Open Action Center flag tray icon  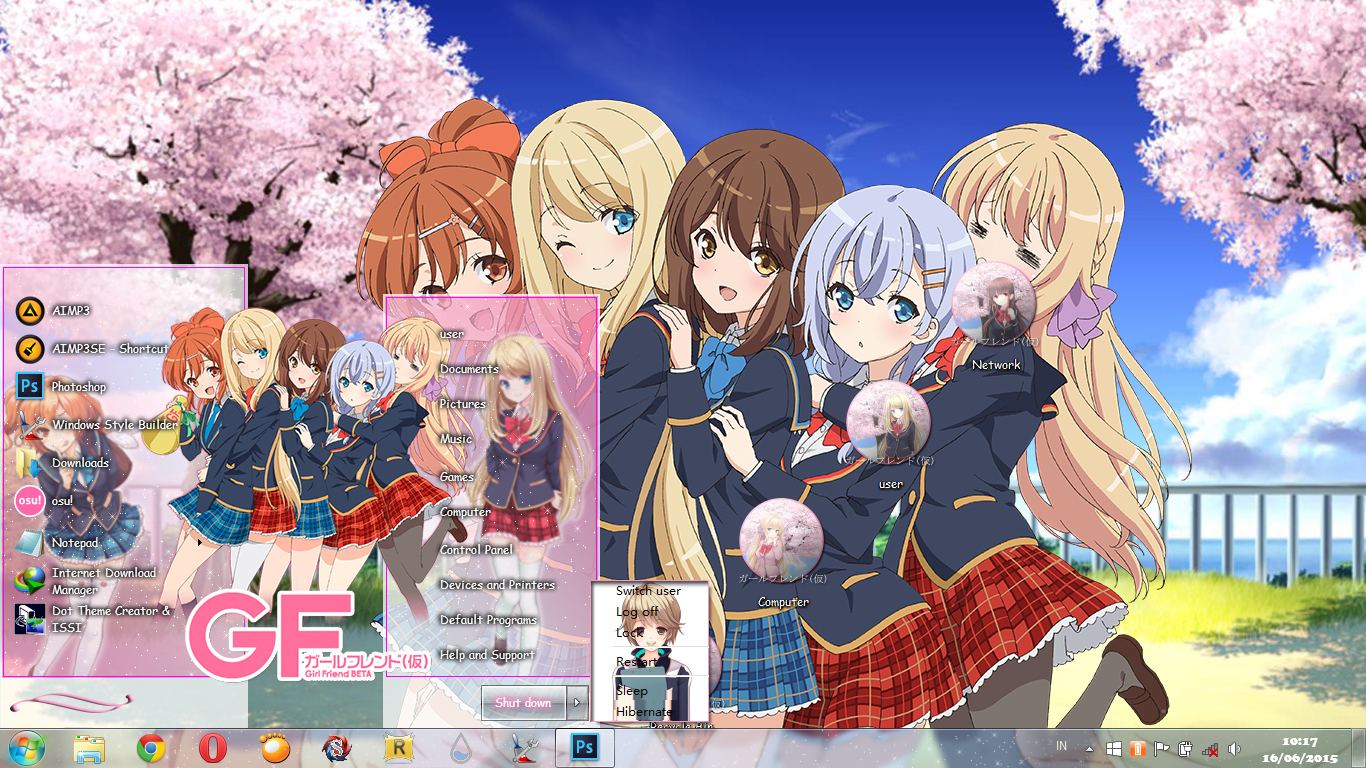click(1161, 749)
